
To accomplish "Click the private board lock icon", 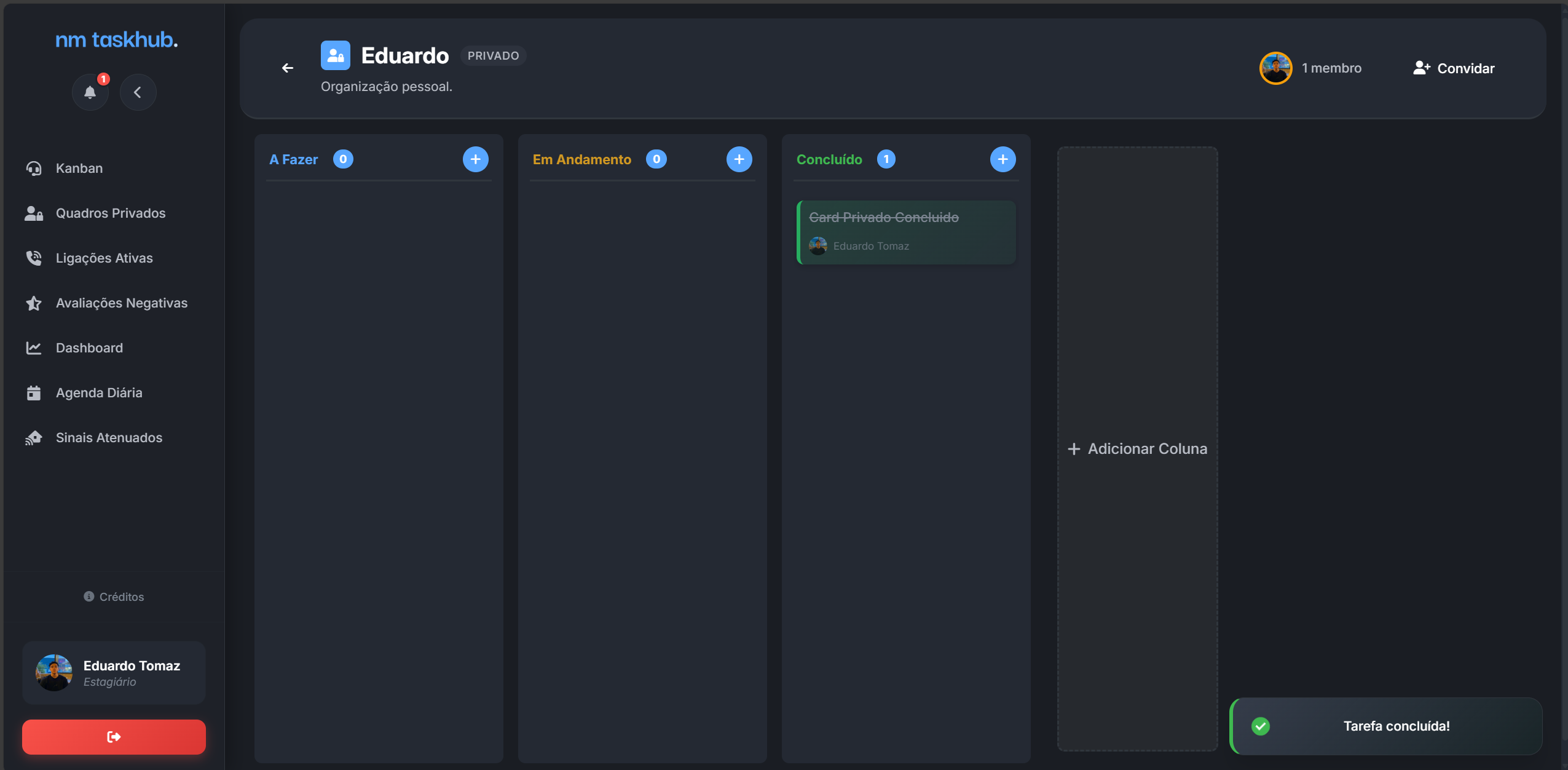I will [335, 55].
